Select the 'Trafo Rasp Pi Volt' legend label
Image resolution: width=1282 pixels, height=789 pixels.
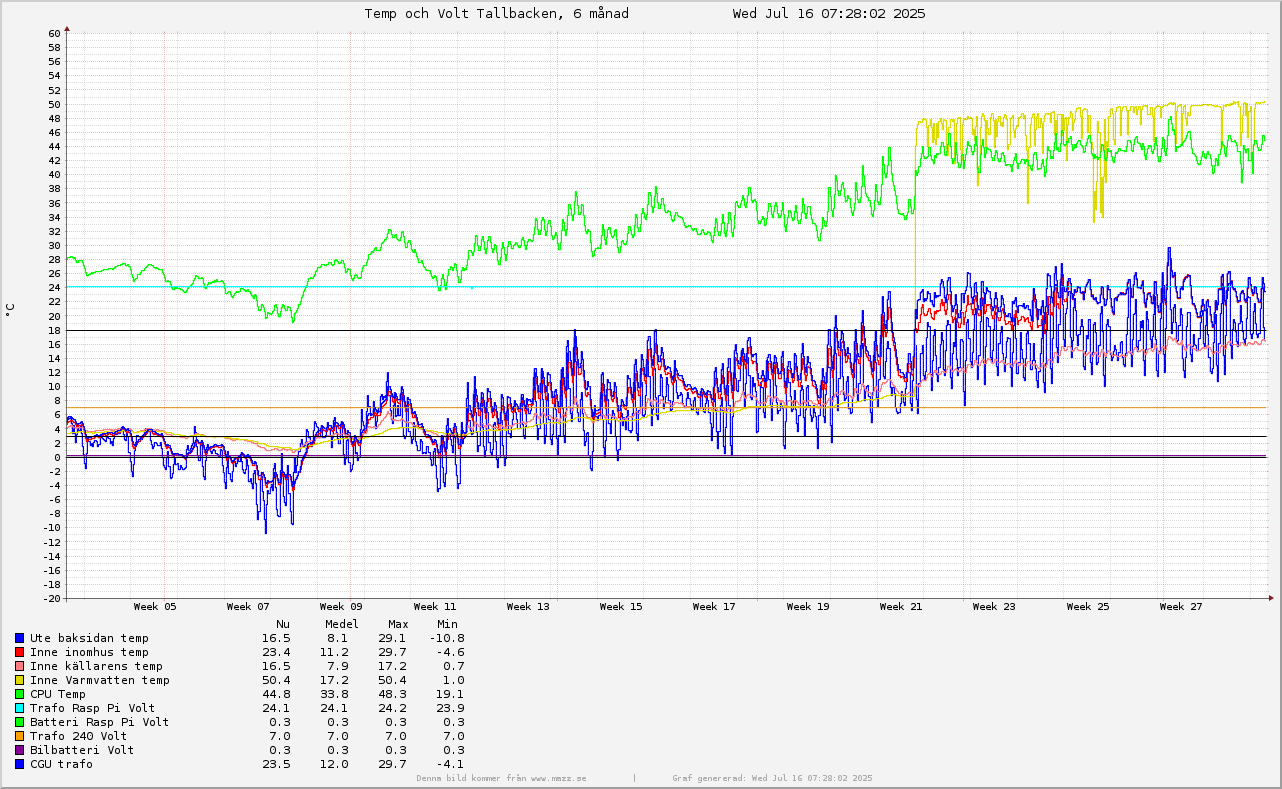click(93, 708)
